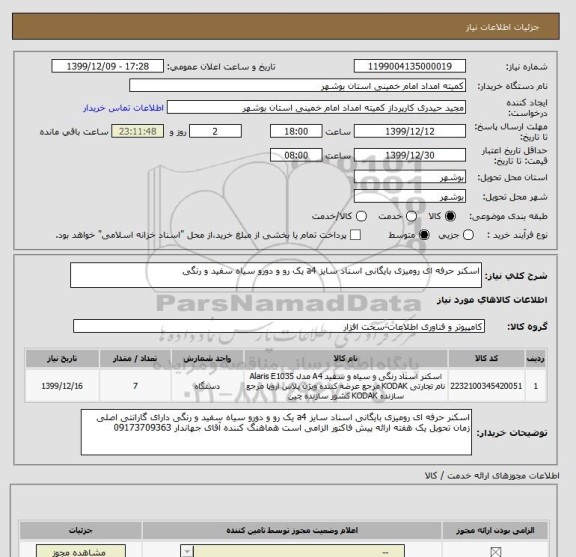
Task: Click the Alaris E1035 product name cell
Action: point(345,386)
